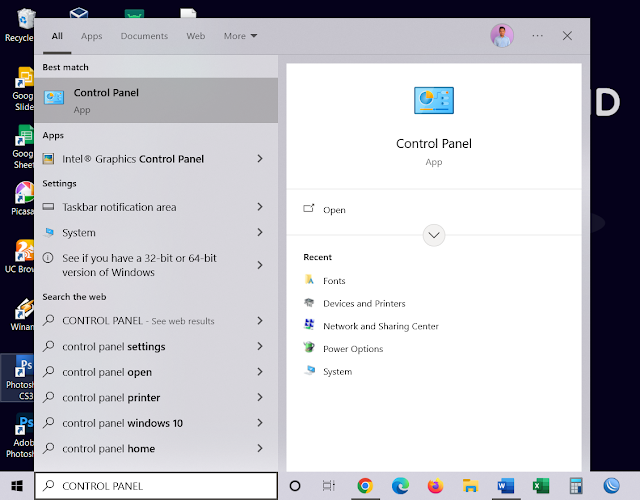Image resolution: width=640 pixels, height=500 pixels.
Task: Open the More filter dropdown
Action: pyautogui.click(x=240, y=36)
